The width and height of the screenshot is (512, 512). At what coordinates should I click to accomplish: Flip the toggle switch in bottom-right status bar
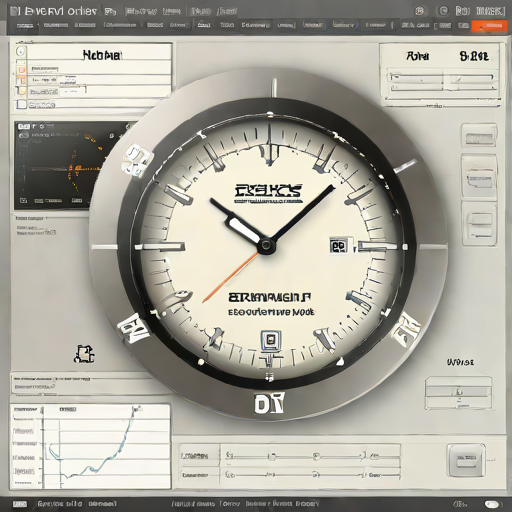coord(492,504)
